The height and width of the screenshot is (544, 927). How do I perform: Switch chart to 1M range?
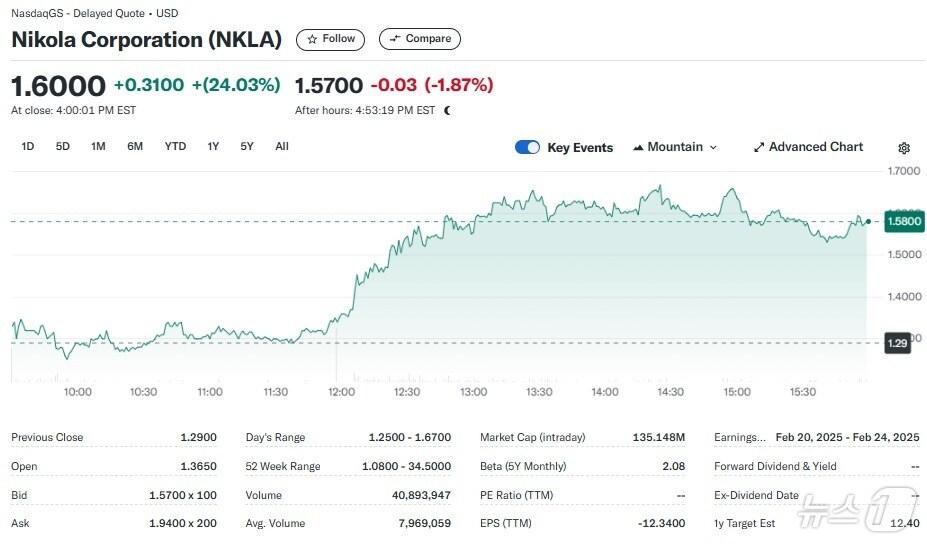pyautogui.click(x=98, y=146)
